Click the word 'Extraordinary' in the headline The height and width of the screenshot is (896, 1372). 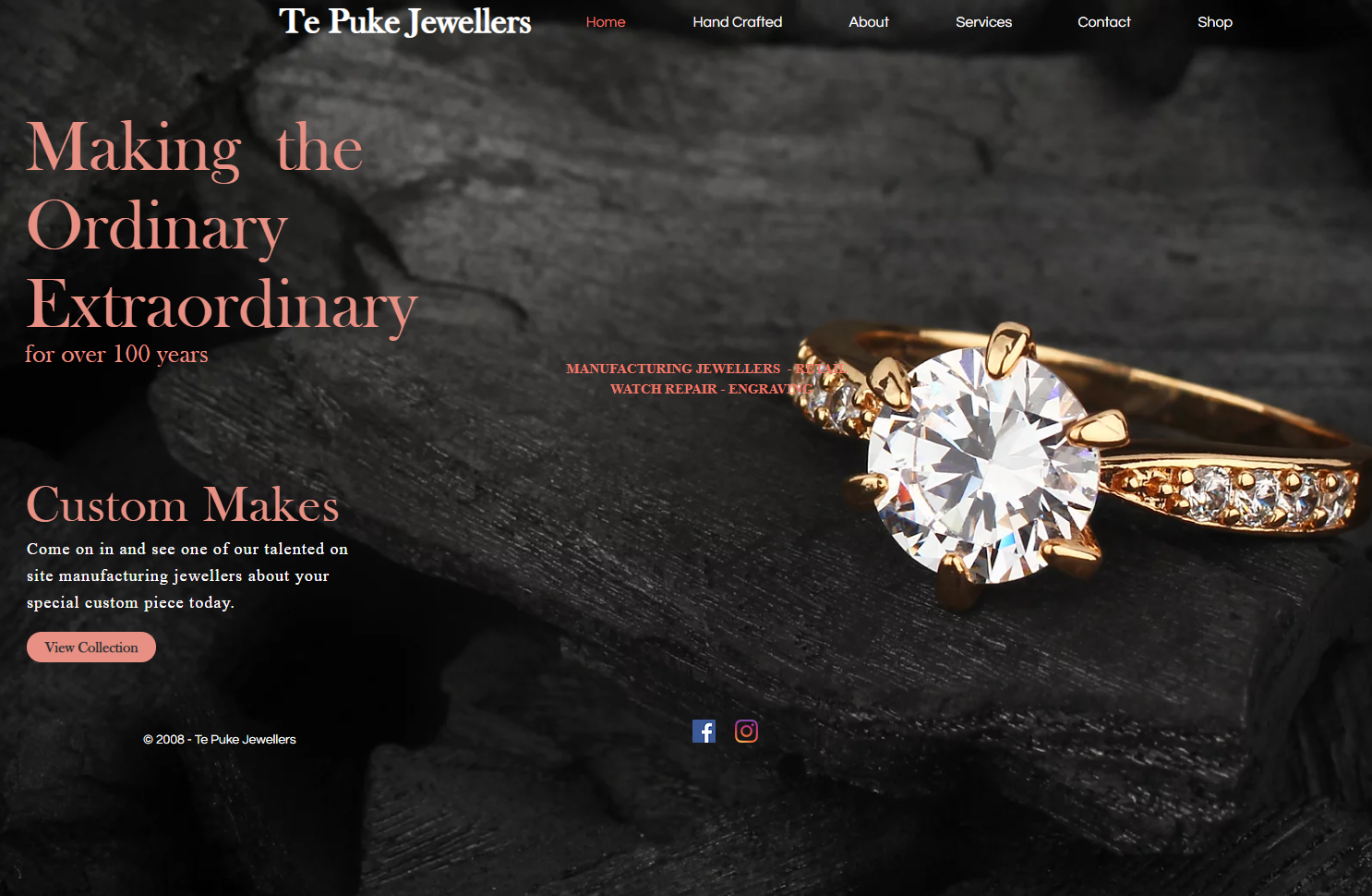click(223, 305)
